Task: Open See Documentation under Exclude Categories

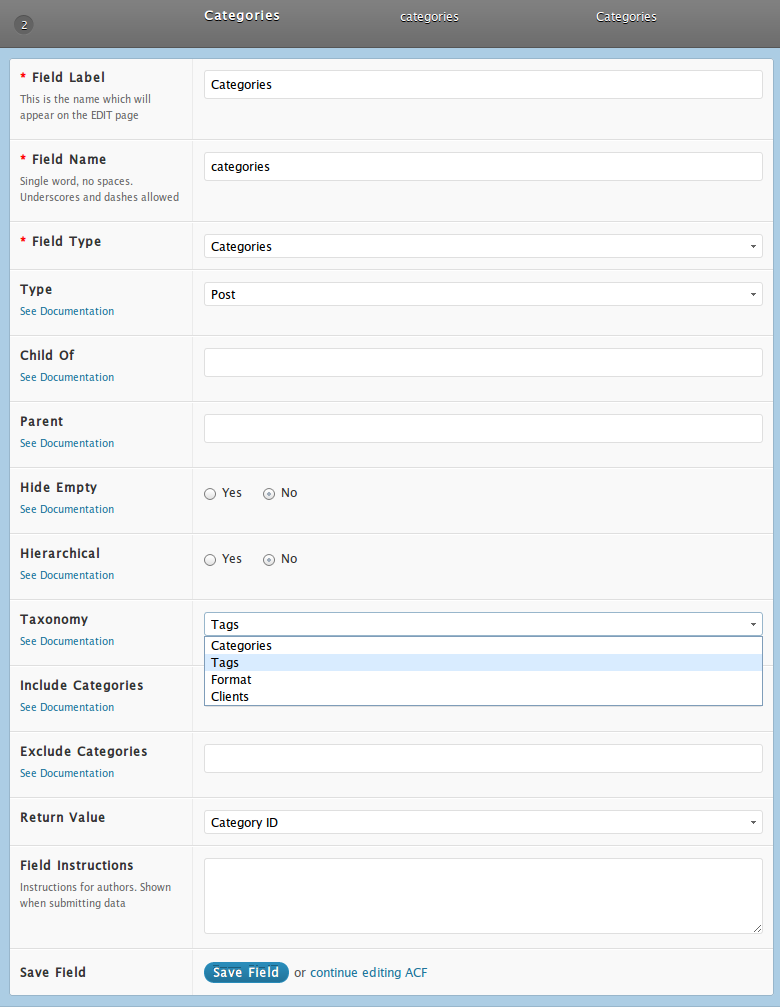Action: 67,773
